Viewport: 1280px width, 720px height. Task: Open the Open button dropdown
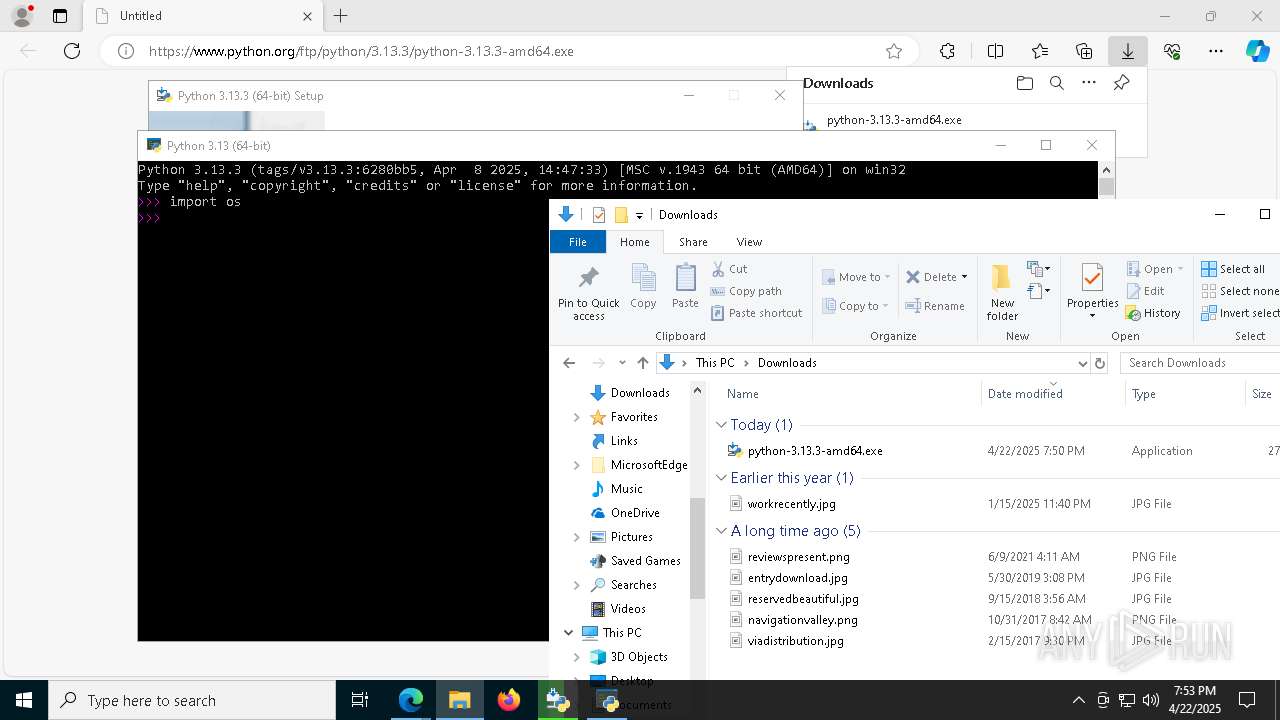point(1181,269)
